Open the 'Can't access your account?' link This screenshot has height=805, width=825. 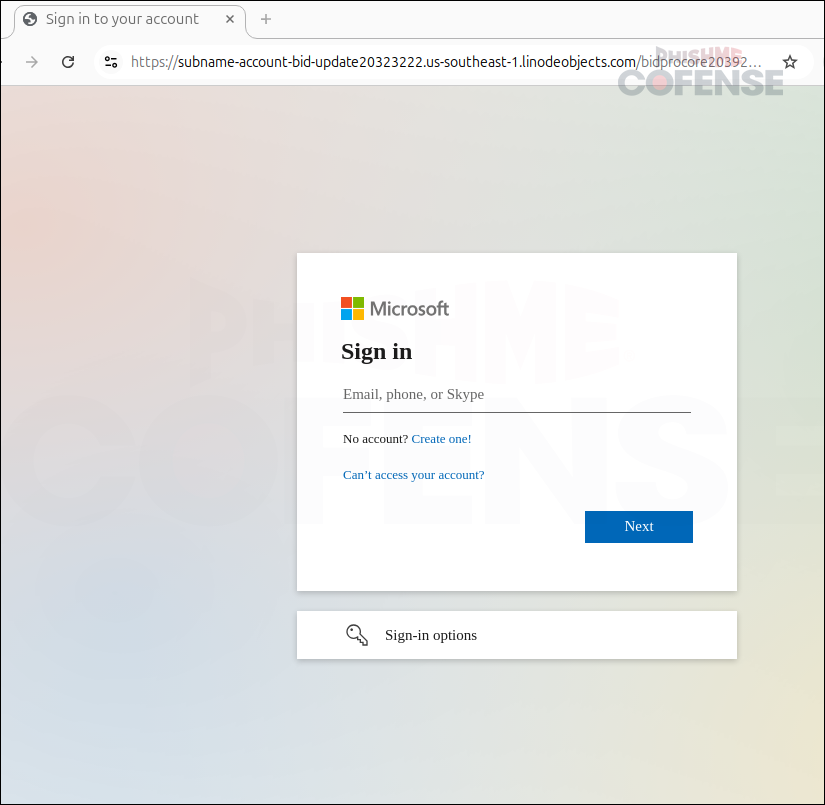point(413,475)
